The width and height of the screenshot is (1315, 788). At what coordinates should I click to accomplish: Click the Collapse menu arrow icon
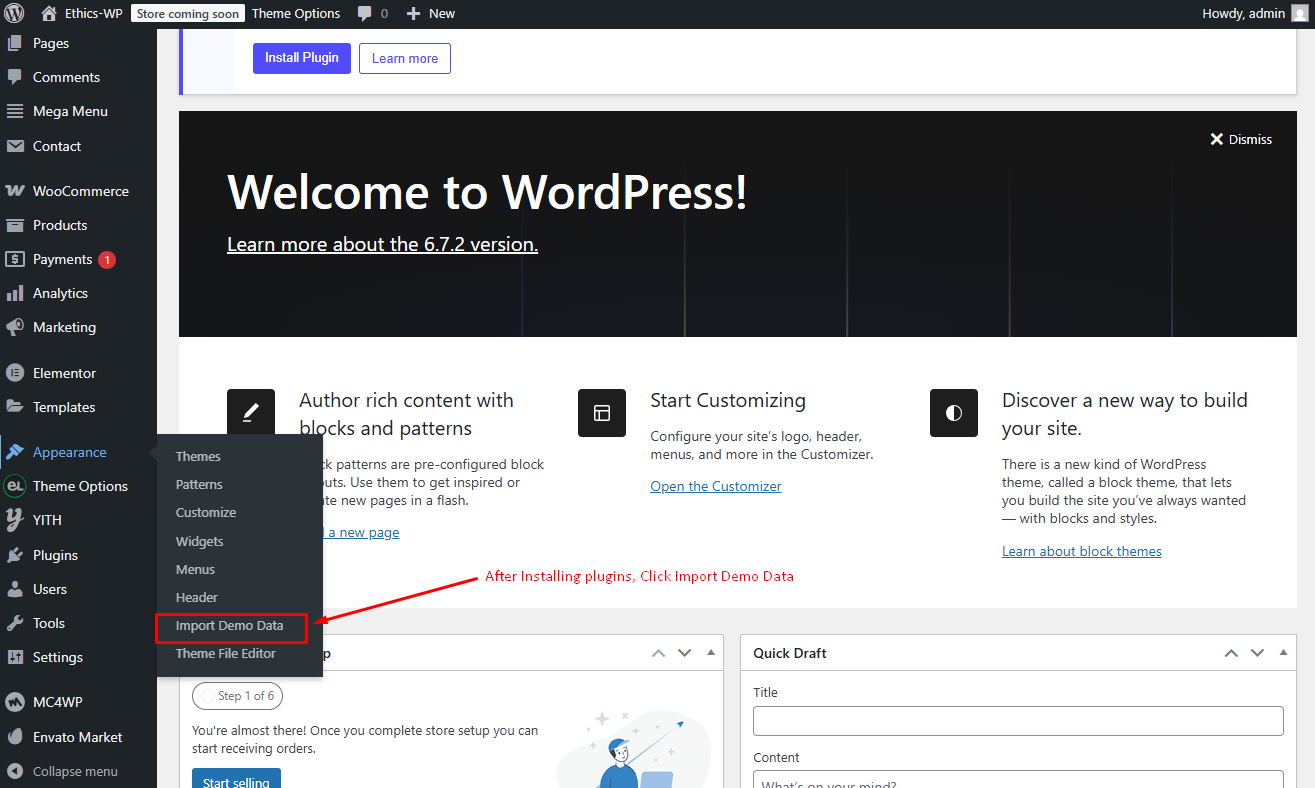[x=15, y=771]
